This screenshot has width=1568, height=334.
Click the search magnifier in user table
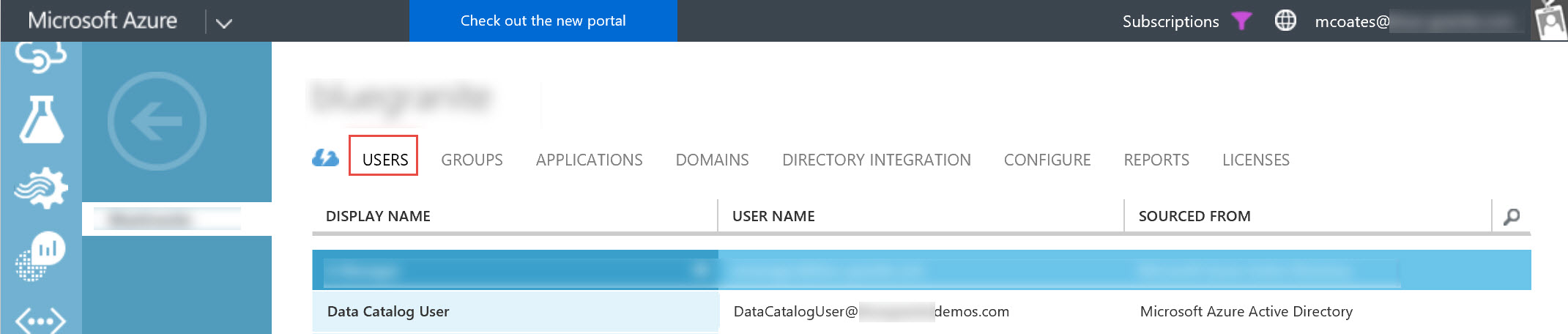[1512, 216]
